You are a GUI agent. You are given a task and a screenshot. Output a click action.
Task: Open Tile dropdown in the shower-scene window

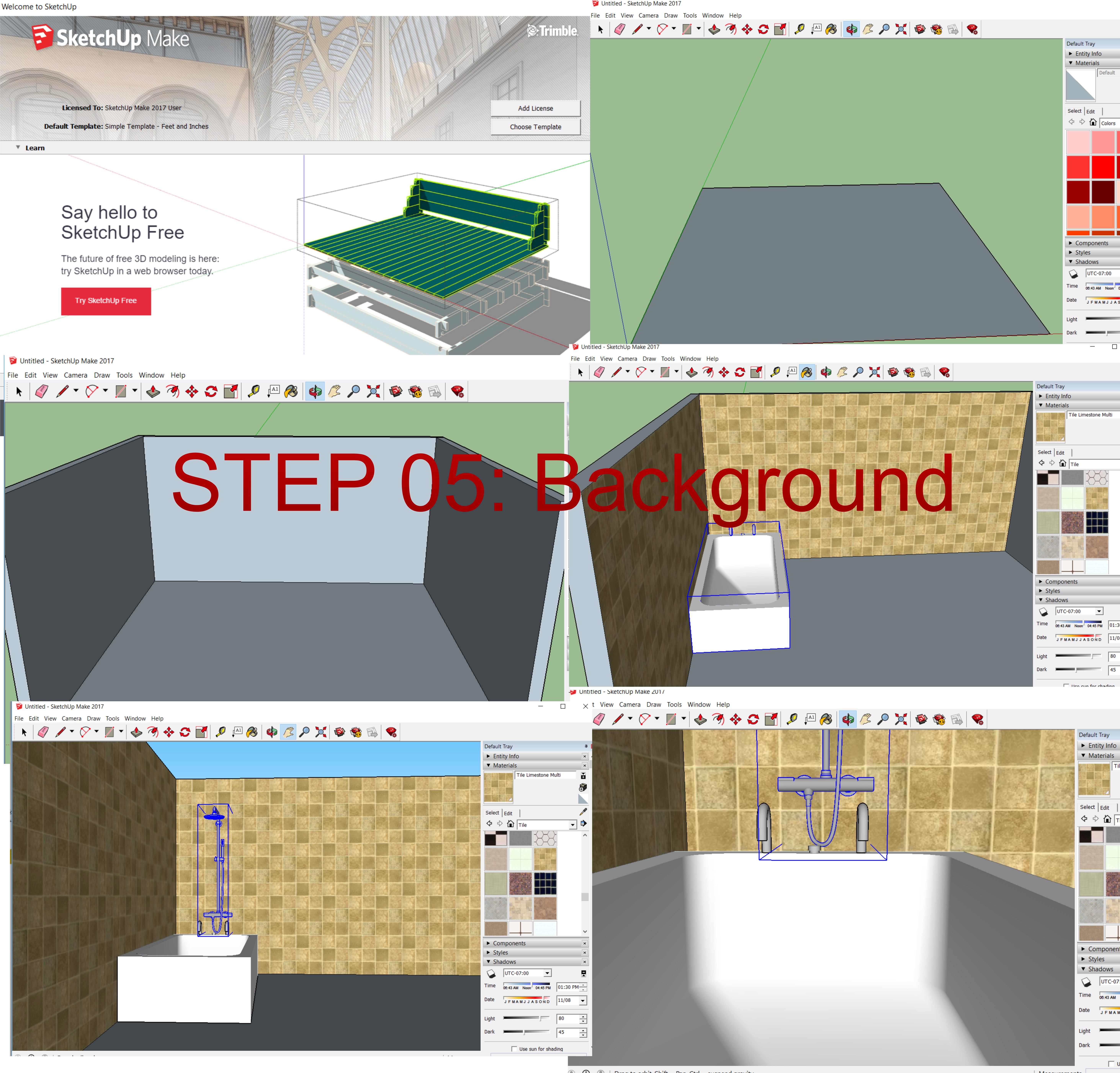[573, 825]
